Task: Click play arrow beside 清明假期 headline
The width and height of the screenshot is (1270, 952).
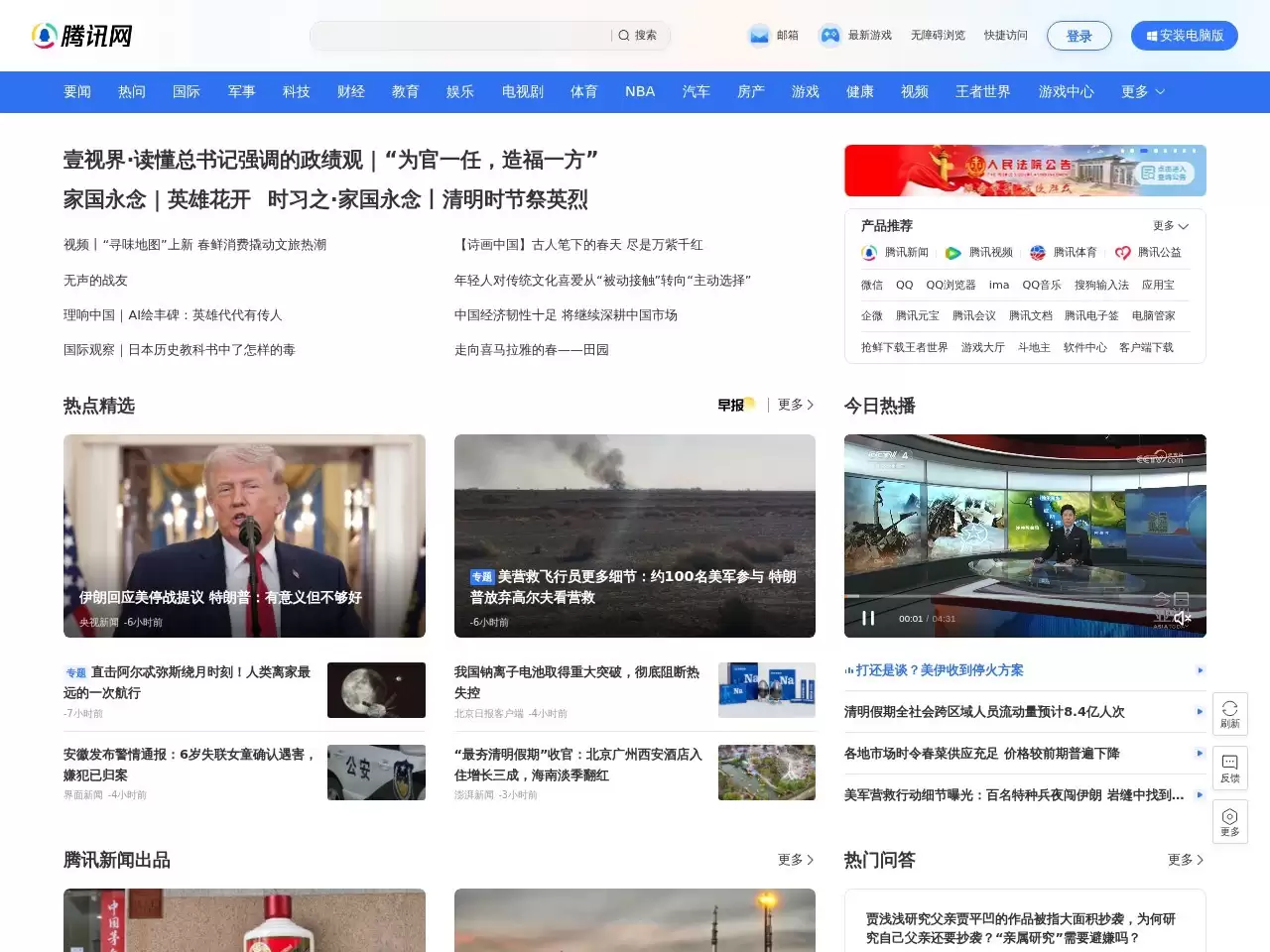Action: [x=1200, y=712]
